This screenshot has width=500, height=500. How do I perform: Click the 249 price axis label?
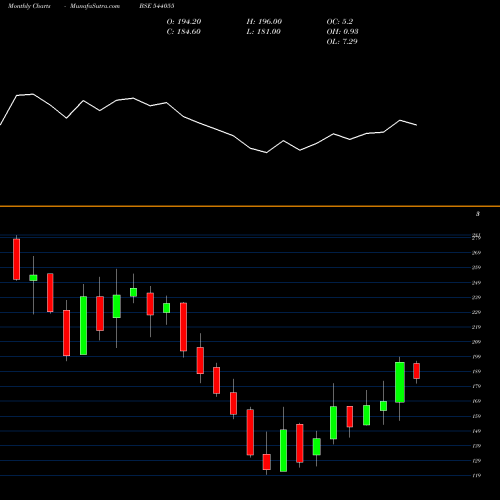[x=476, y=283]
